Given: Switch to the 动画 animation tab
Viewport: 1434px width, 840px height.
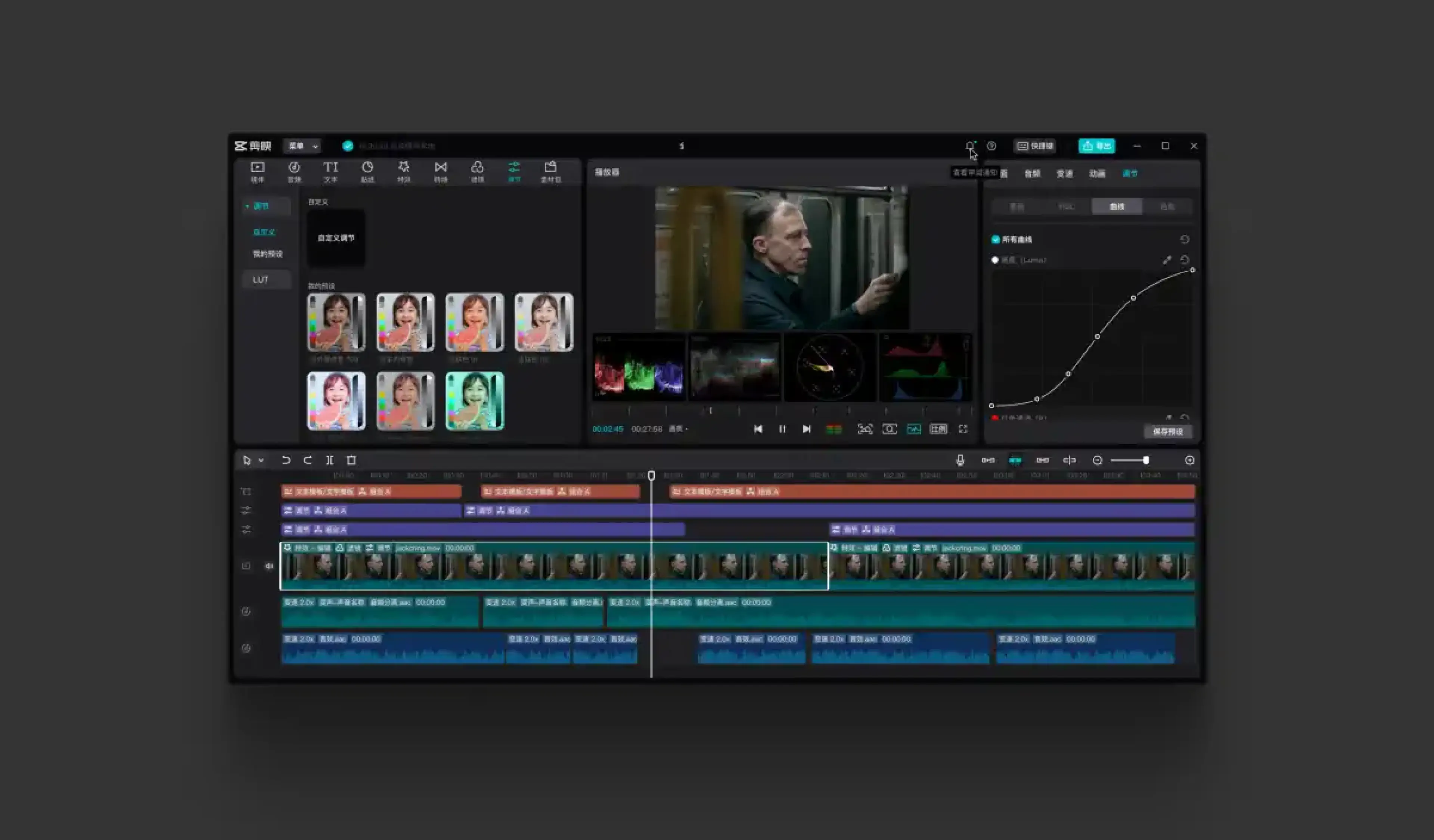Looking at the screenshot, I should click(x=1096, y=174).
